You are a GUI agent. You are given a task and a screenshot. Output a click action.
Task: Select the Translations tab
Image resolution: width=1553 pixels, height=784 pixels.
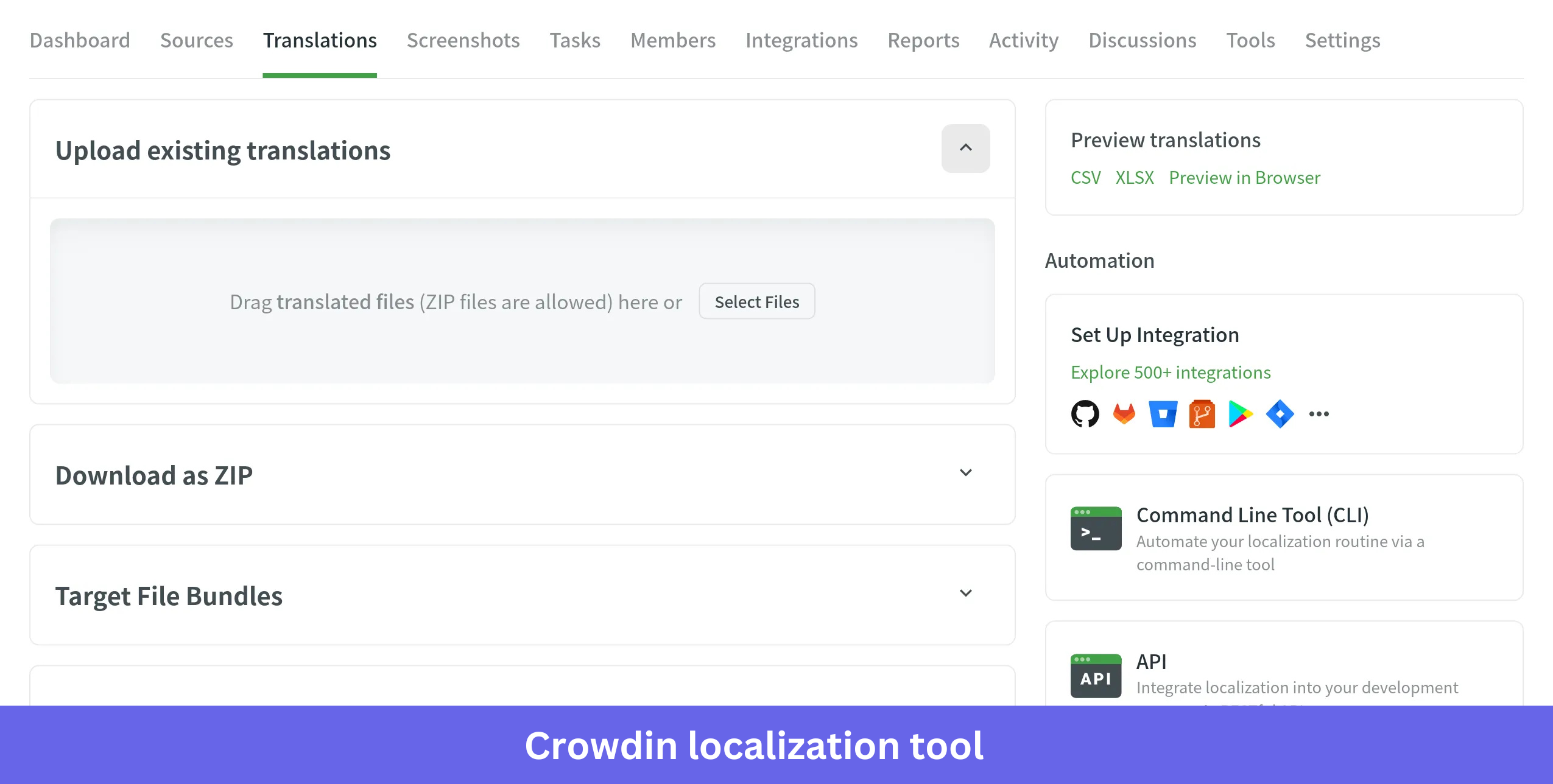[320, 40]
